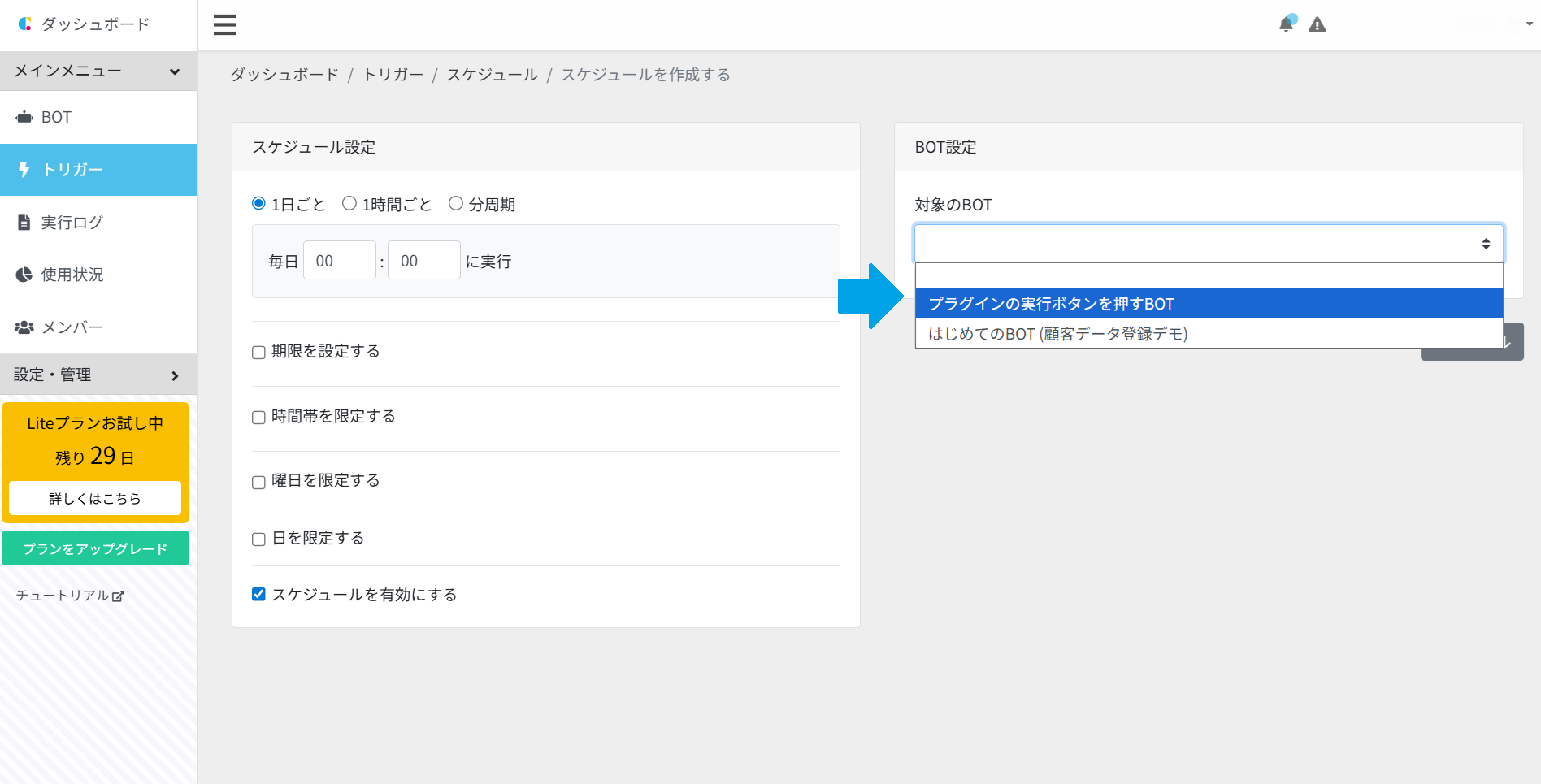
Task: Open the チュートリアル link
Action: pos(70,596)
